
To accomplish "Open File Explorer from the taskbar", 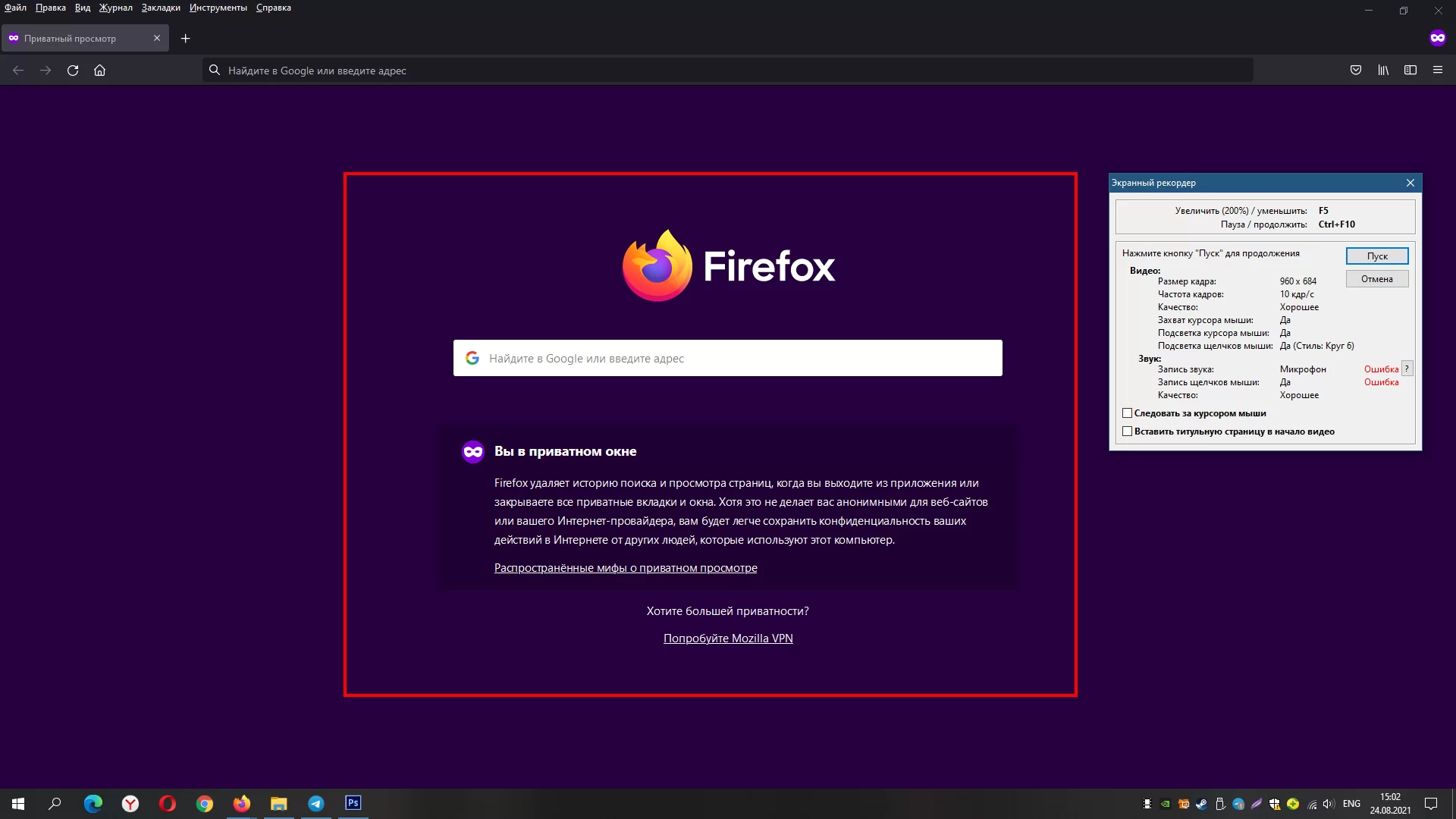I will tap(279, 804).
